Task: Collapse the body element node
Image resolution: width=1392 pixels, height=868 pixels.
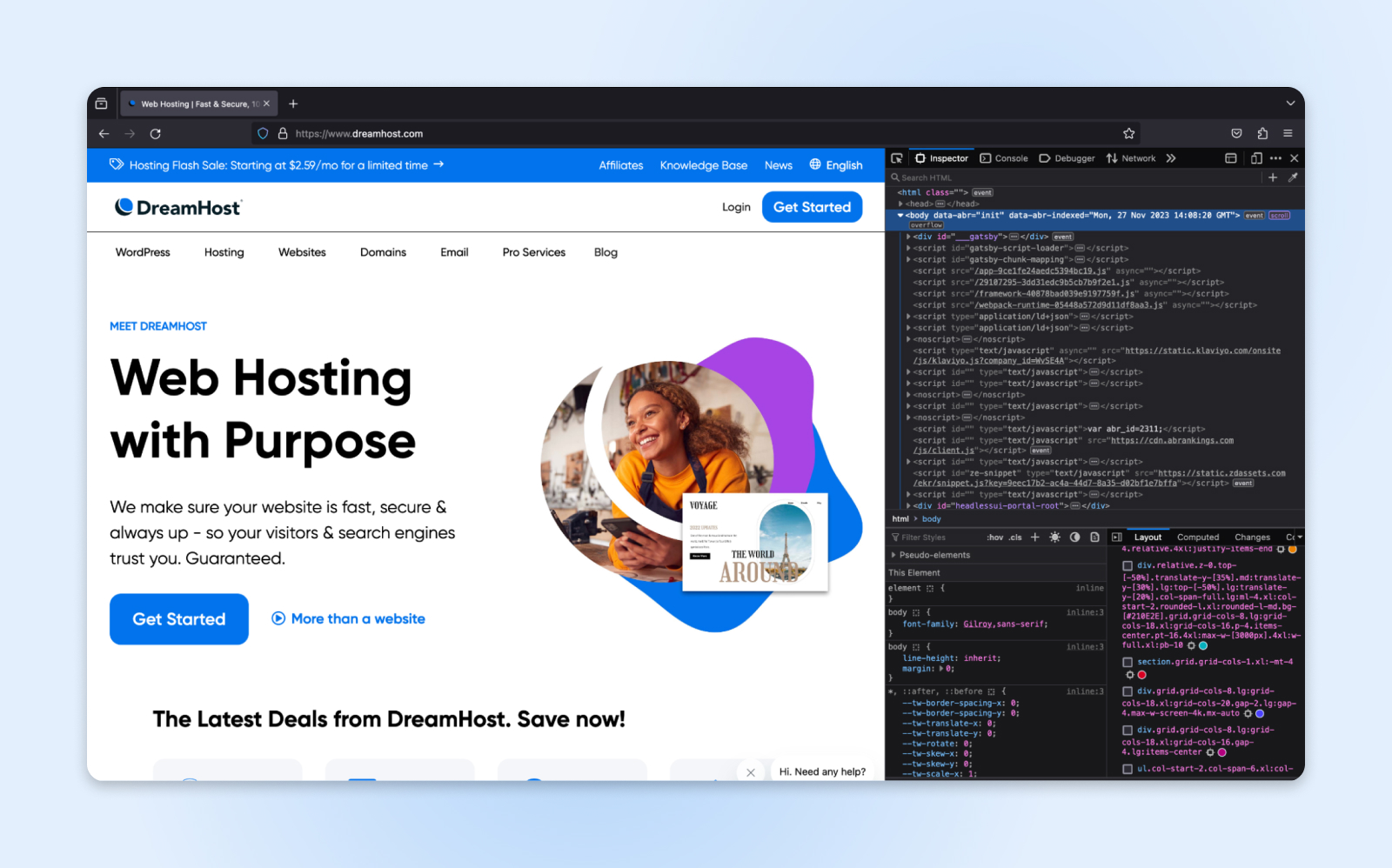Action: pyautogui.click(x=899, y=215)
